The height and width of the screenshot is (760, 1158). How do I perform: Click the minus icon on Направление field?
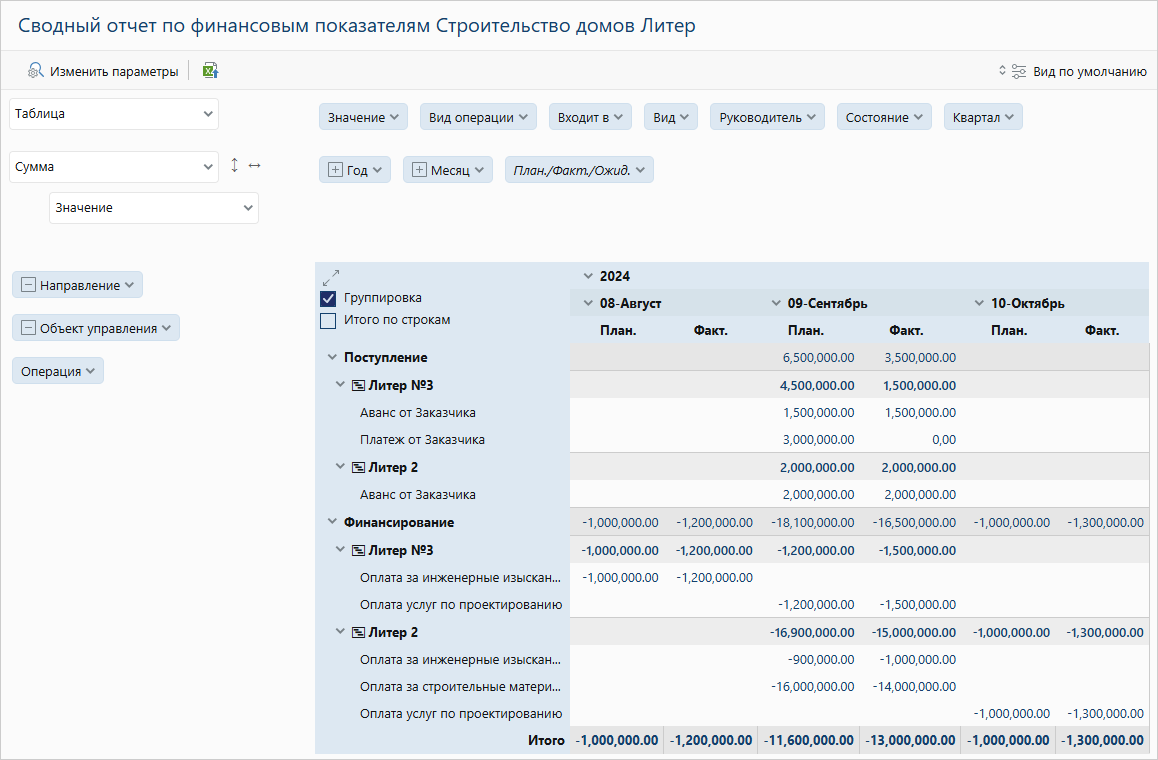28,286
